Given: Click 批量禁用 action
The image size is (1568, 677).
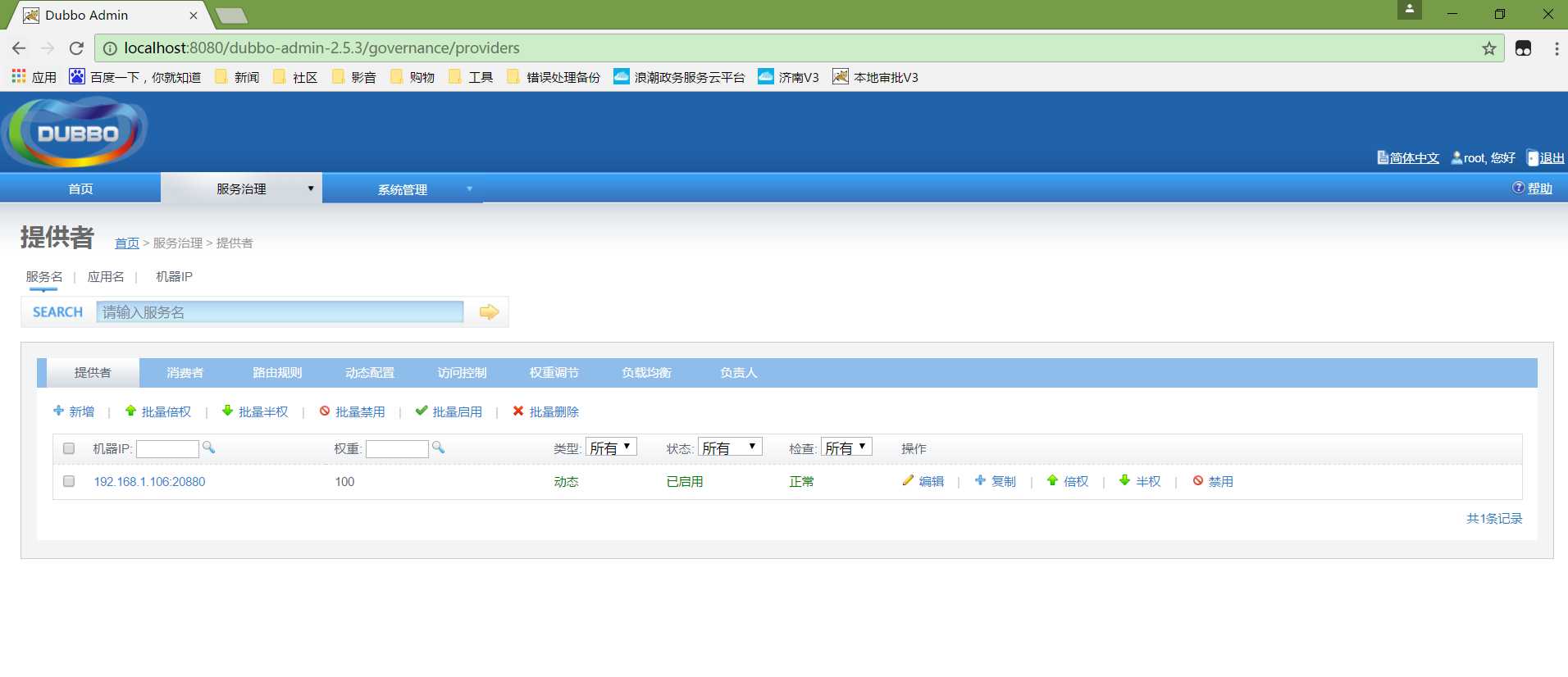Looking at the screenshot, I should 352,411.
